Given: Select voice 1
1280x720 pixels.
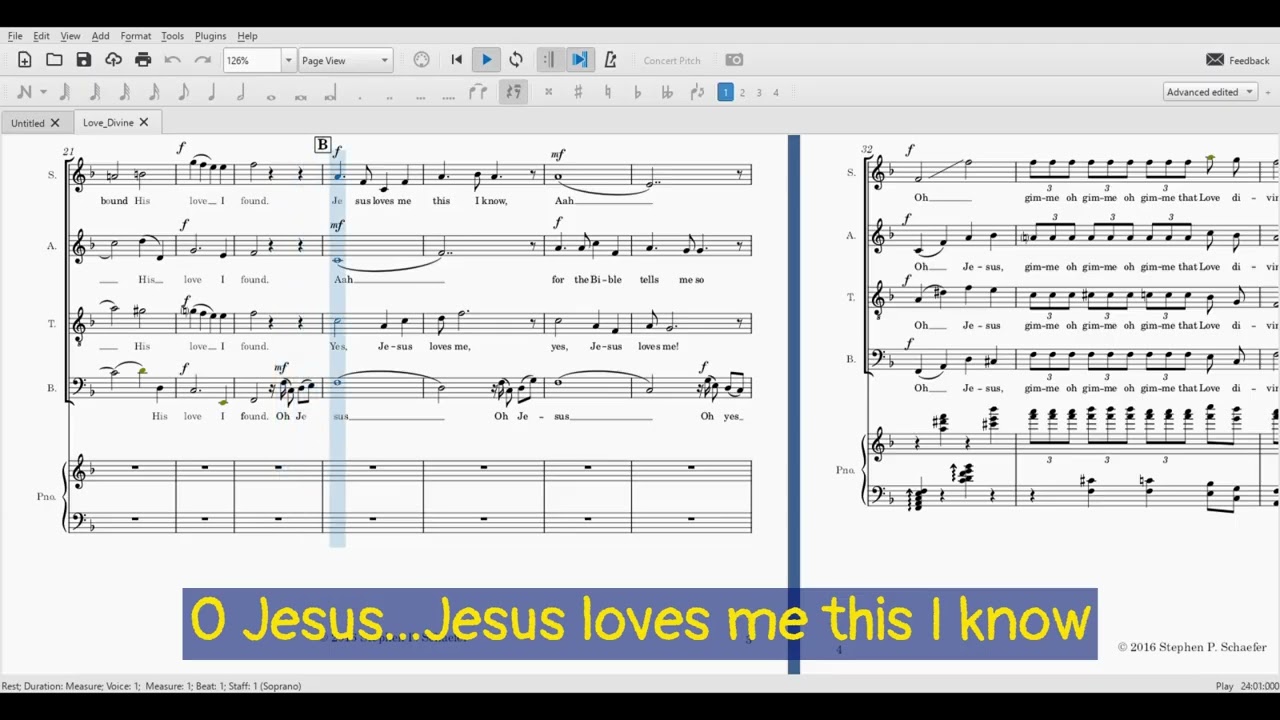Looking at the screenshot, I should pyautogui.click(x=725, y=92).
